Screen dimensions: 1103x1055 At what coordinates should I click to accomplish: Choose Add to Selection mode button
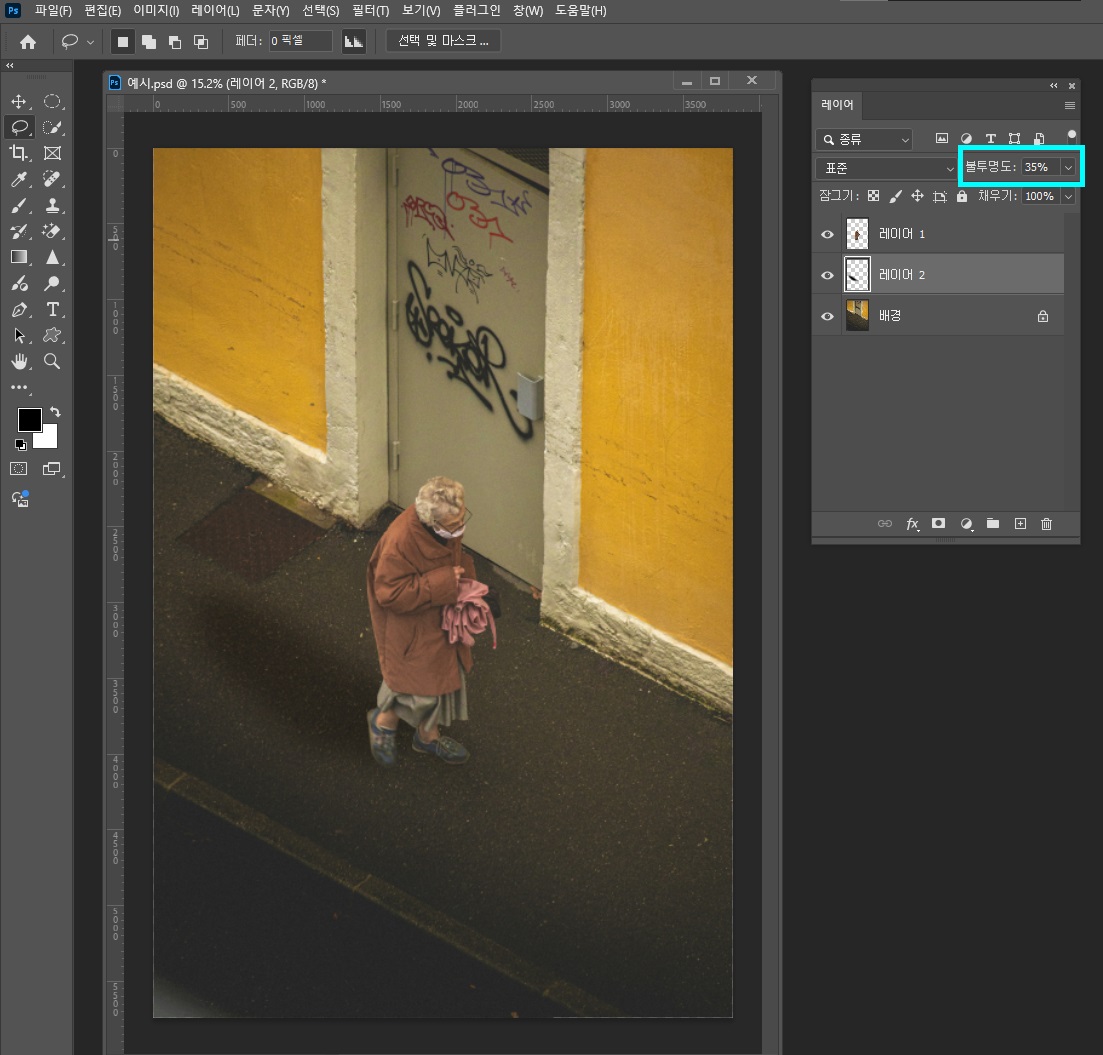click(x=148, y=42)
